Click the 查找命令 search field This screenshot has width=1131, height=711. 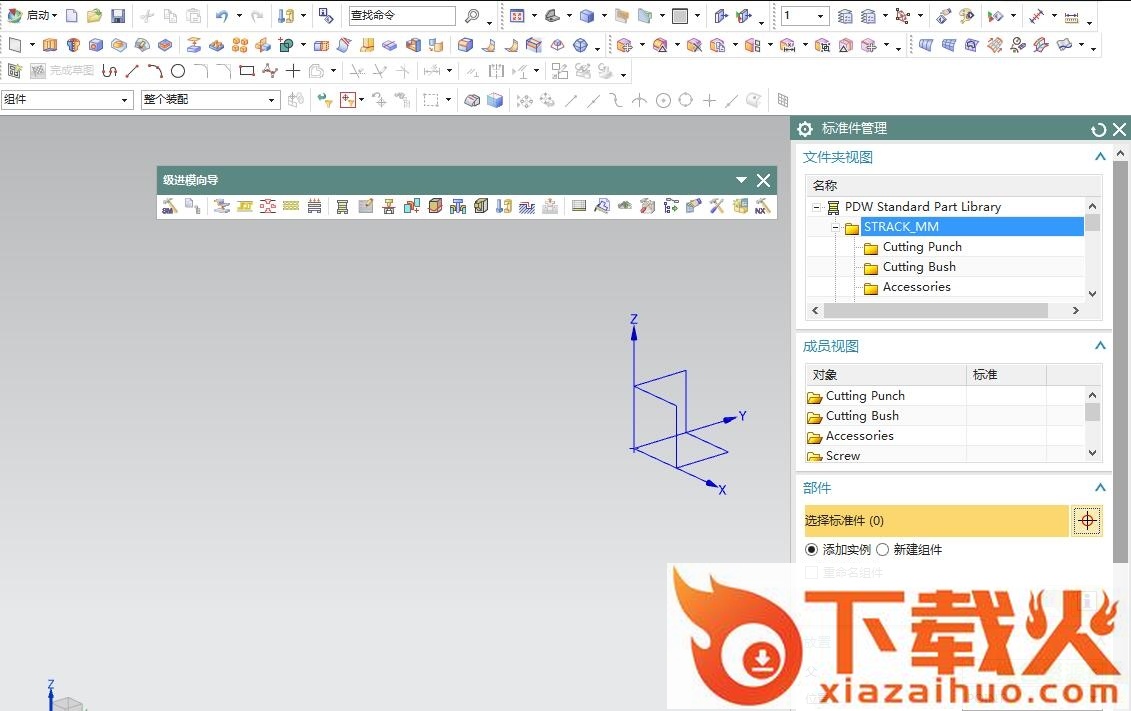point(401,16)
